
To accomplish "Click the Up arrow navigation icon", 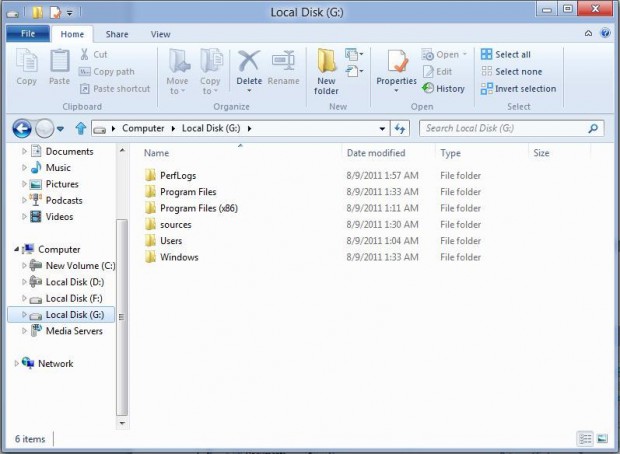I will [x=81, y=128].
